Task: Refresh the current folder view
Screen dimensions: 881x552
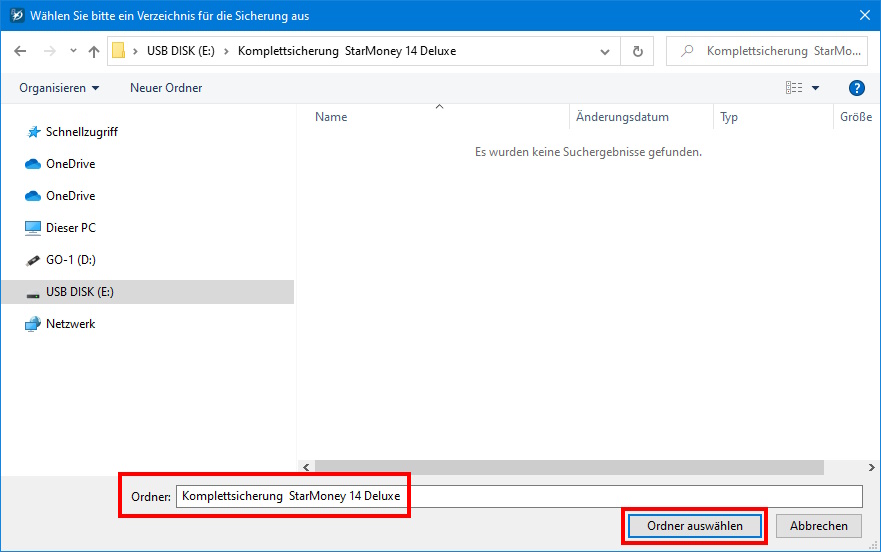Action: coord(637,51)
